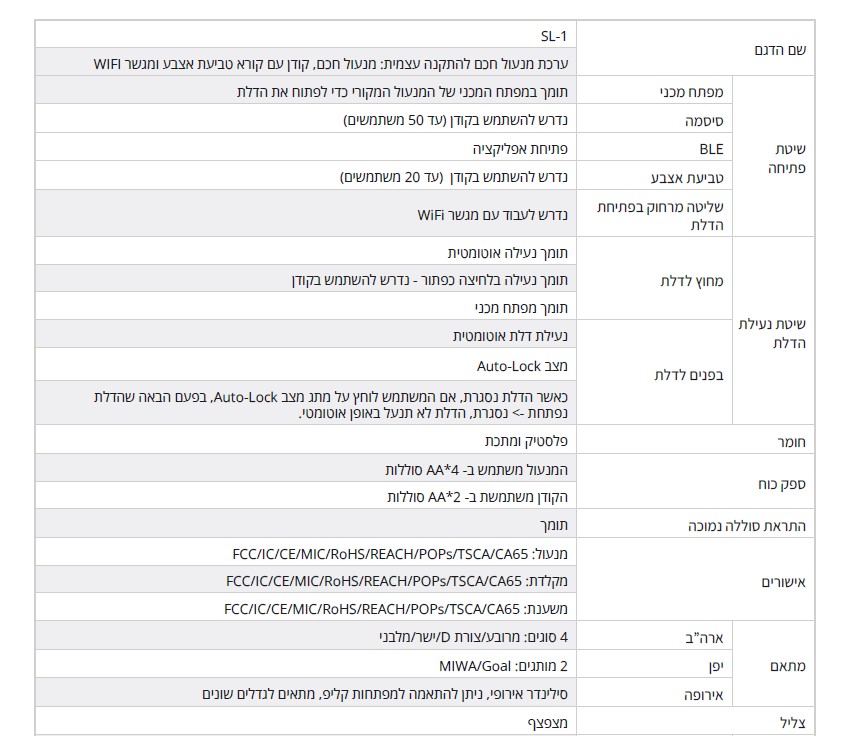Click the התראת סוללה נמוכה label

pyautogui.click(x=745, y=526)
